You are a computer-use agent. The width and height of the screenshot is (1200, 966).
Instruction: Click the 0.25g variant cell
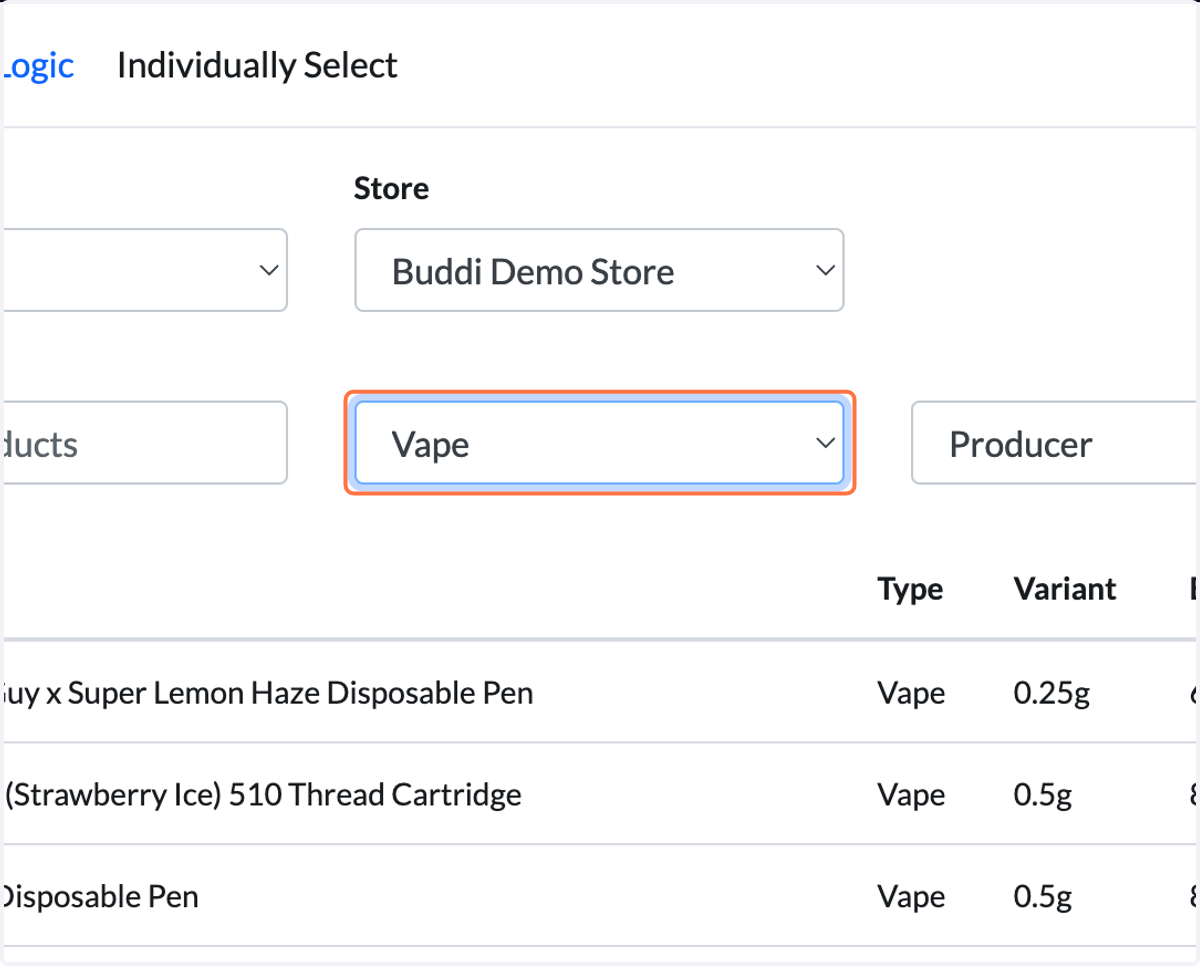tap(1052, 693)
